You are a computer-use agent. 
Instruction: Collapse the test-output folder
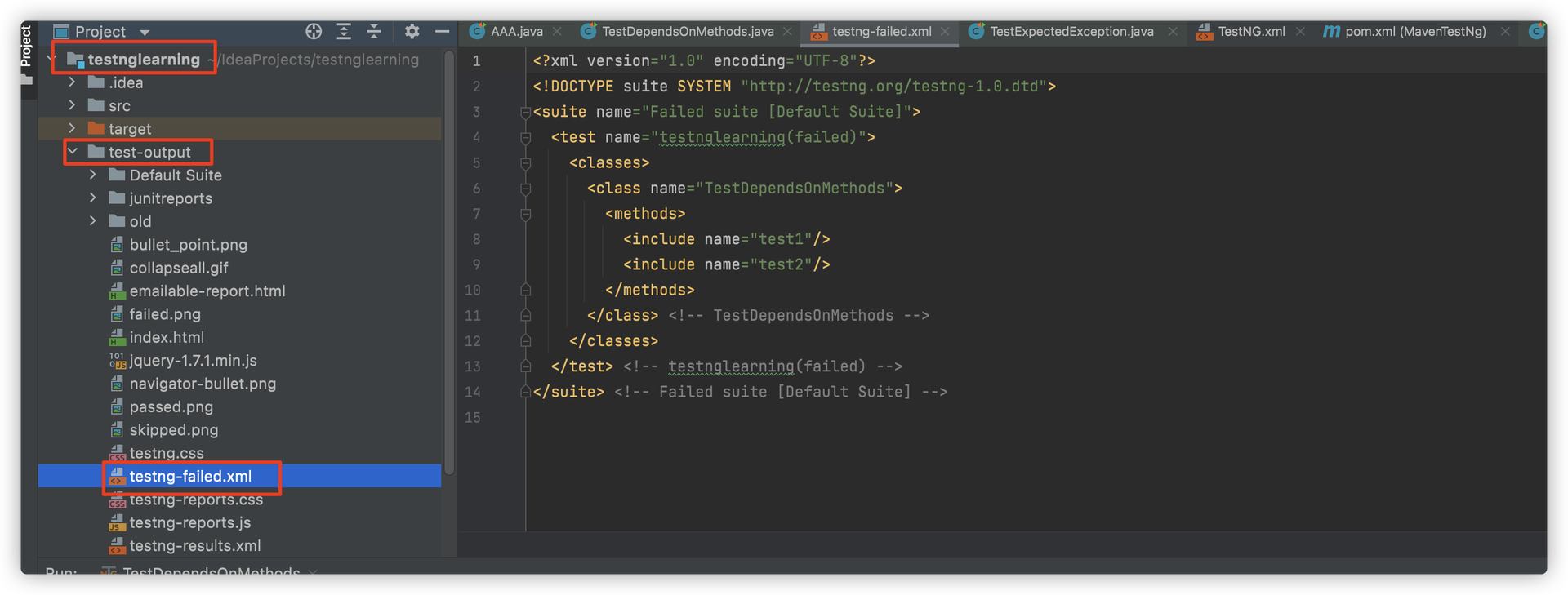click(73, 151)
